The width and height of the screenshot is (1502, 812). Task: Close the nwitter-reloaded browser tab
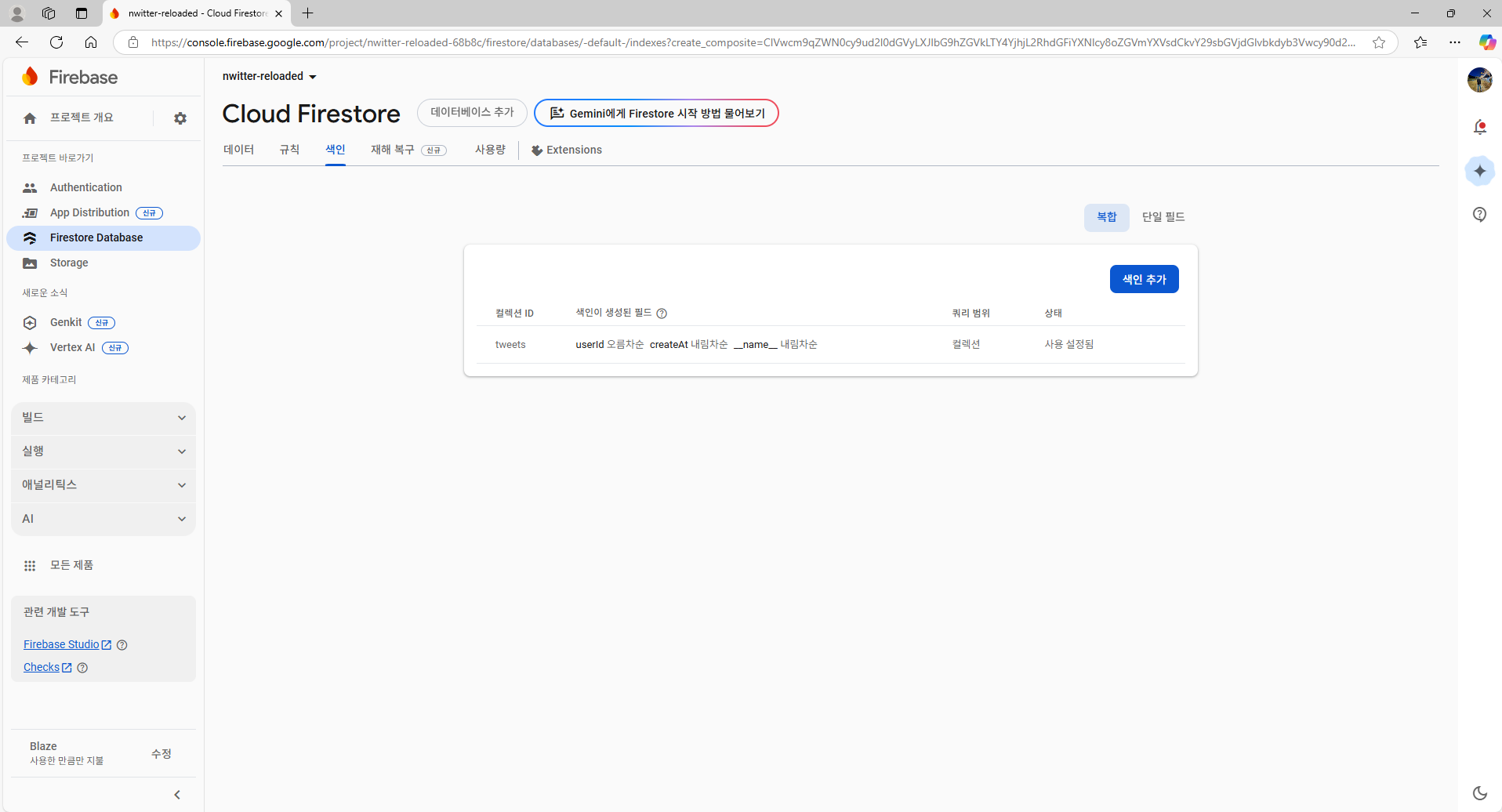[278, 13]
